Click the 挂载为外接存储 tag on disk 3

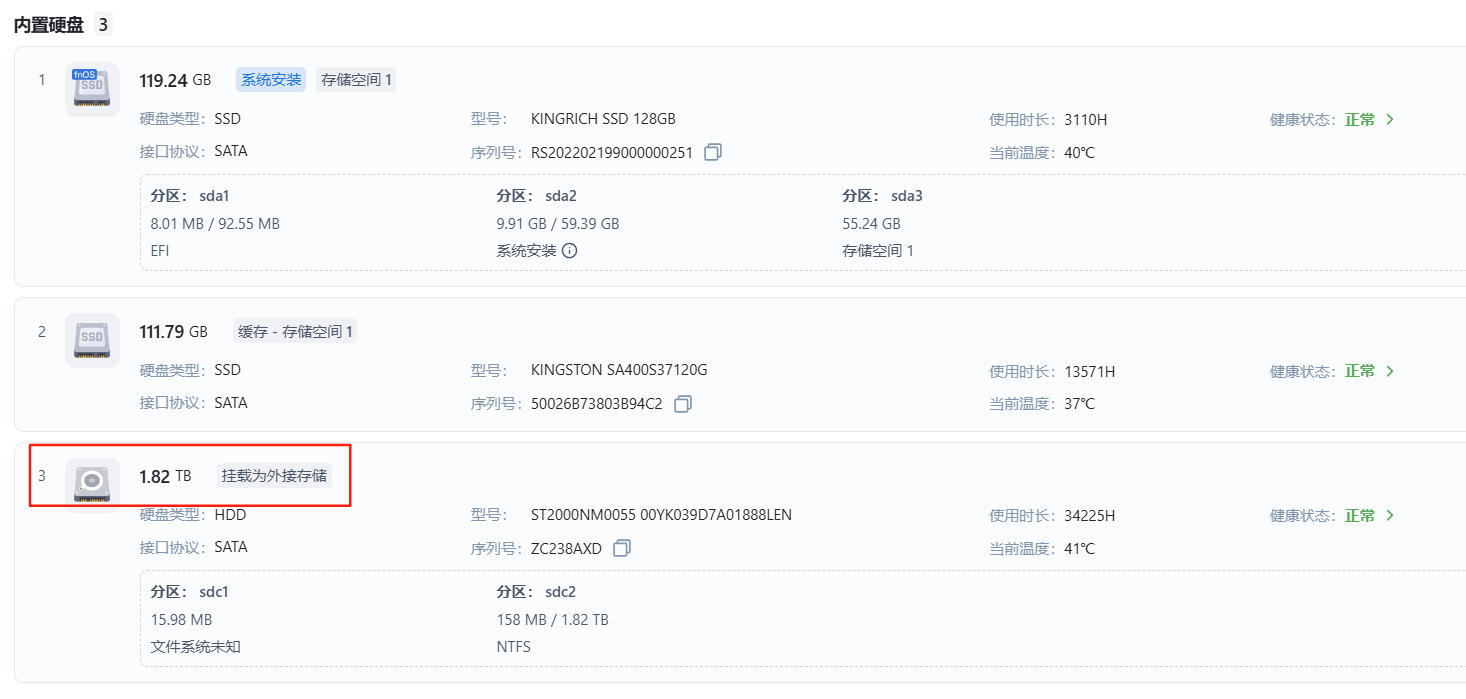(274, 476)
